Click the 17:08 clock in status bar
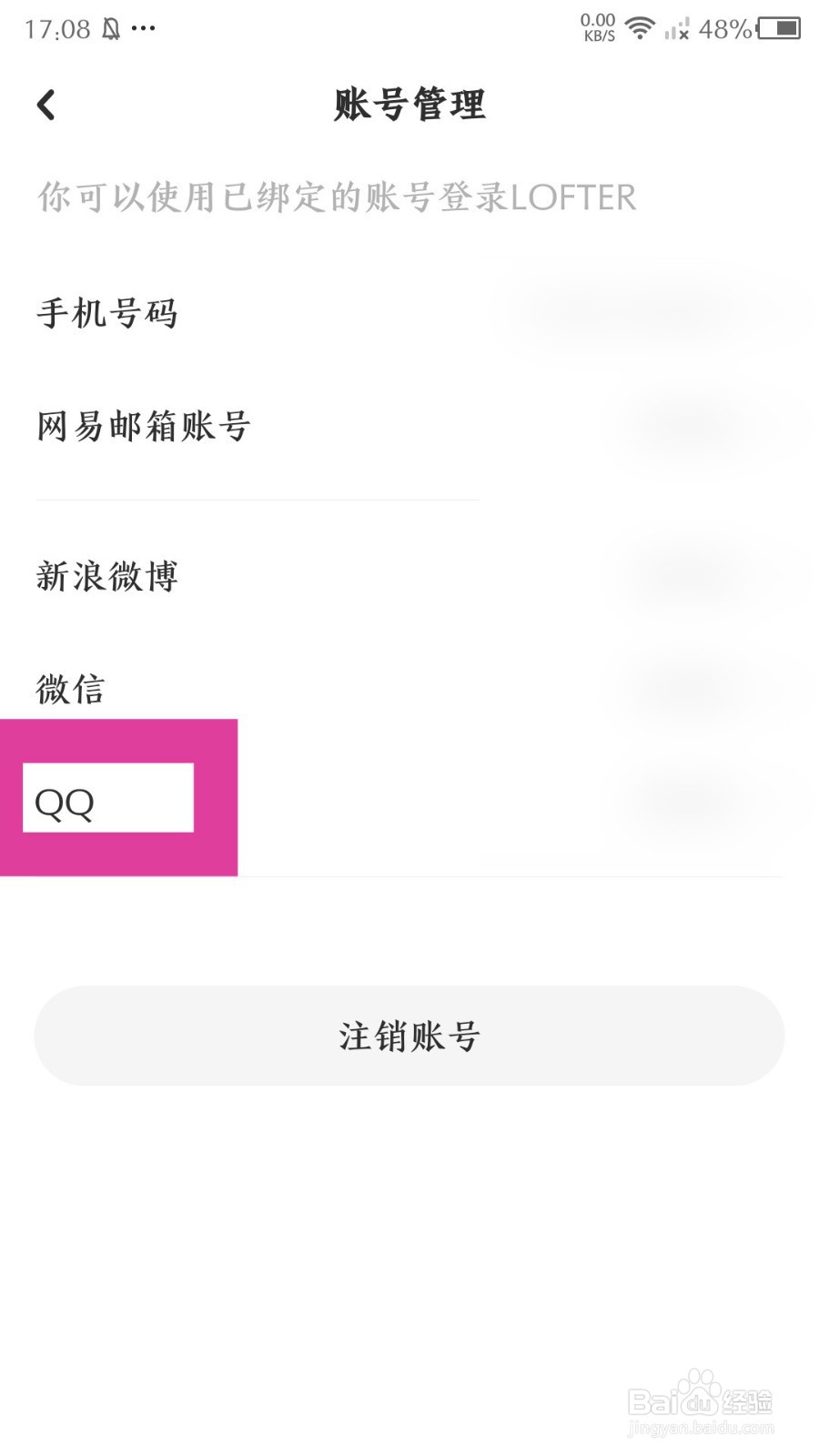This screenshot has height=1456, width=819. (57, 30)
